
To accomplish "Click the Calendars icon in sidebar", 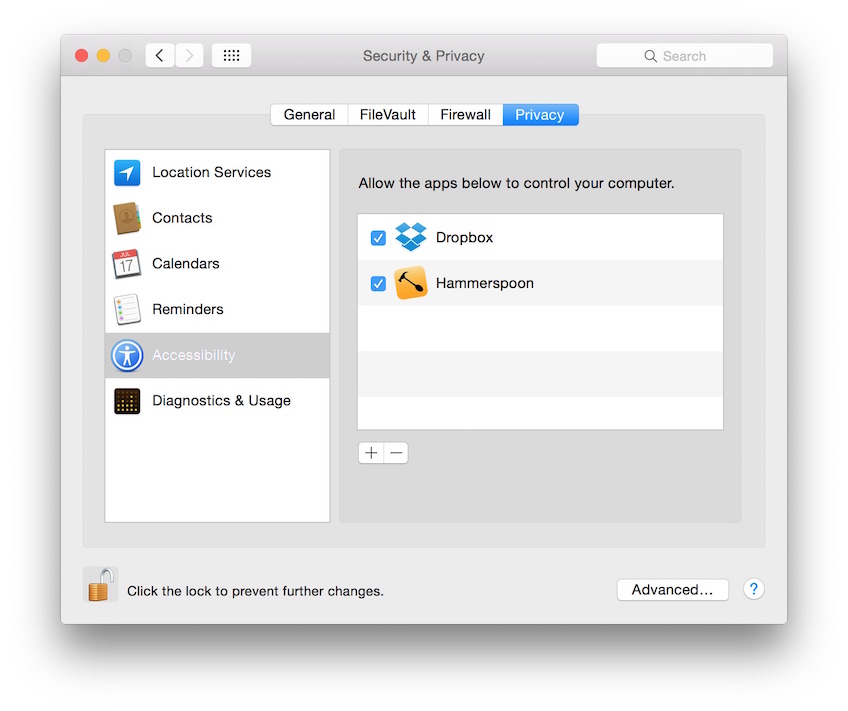I will click(x=127, y=264).
